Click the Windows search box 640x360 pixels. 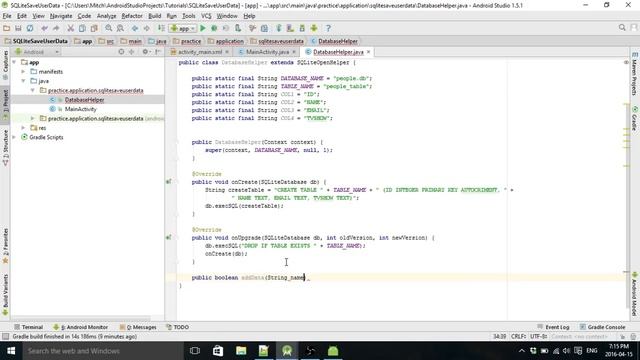[x=102, y=351]
